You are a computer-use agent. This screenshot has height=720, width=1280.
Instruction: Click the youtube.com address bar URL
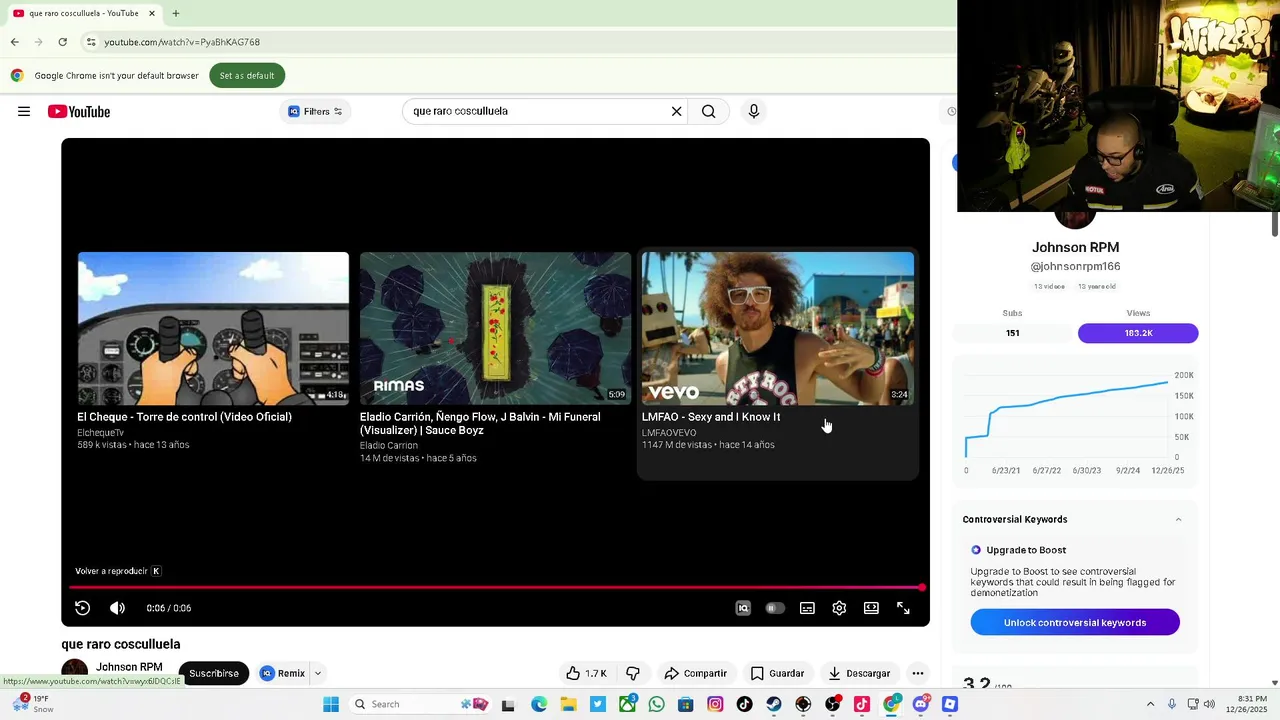click(182, 42)
